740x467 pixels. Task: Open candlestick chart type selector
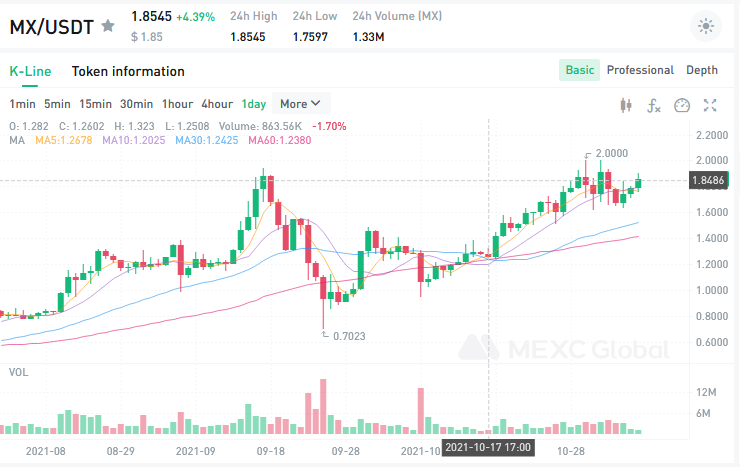click(628, 105)
